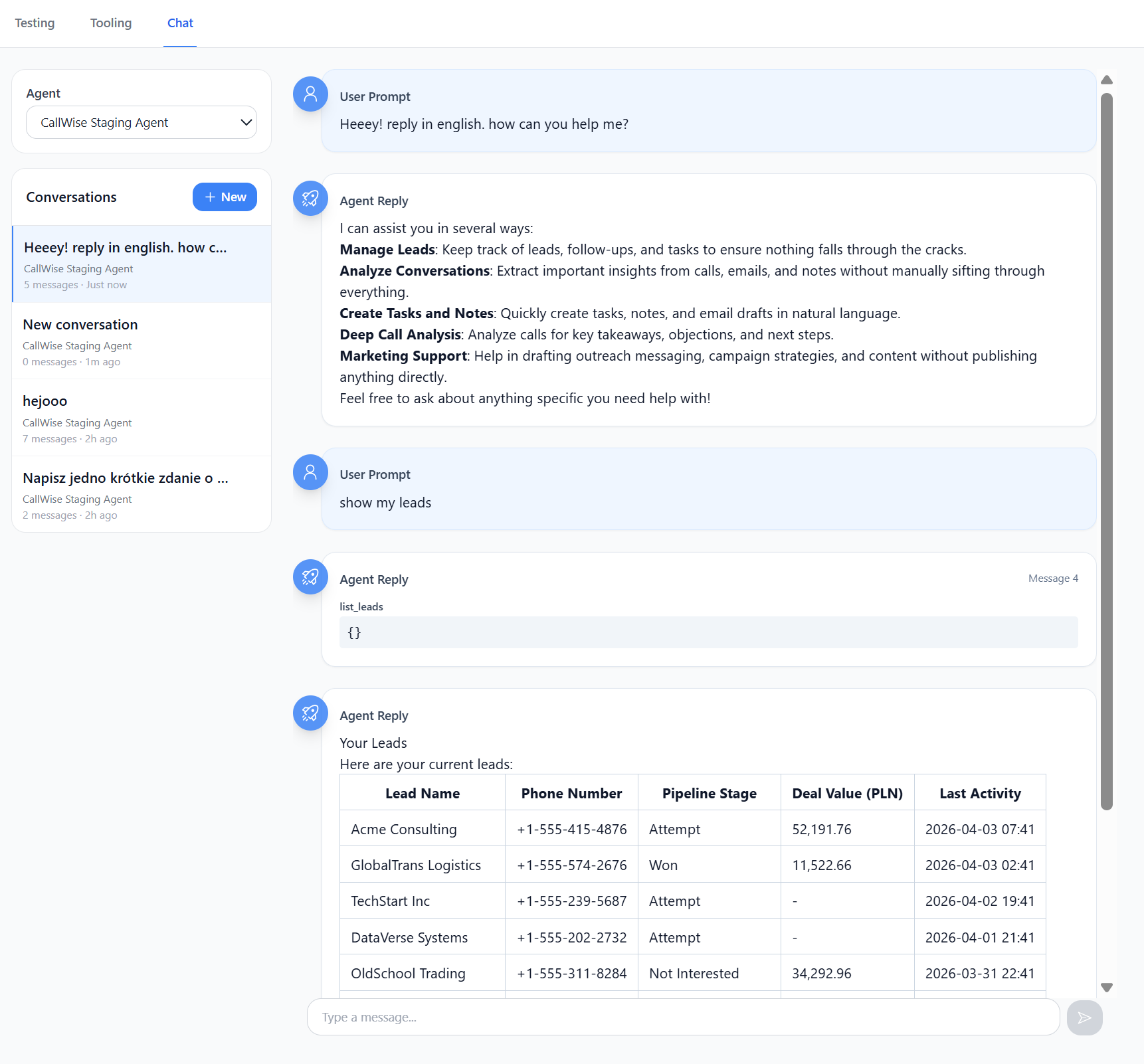Click the rocket icon beside the Your Leads reply
Image resolution: width=1144 pixels, height=1064 pixels.
(x=310, y=713)
